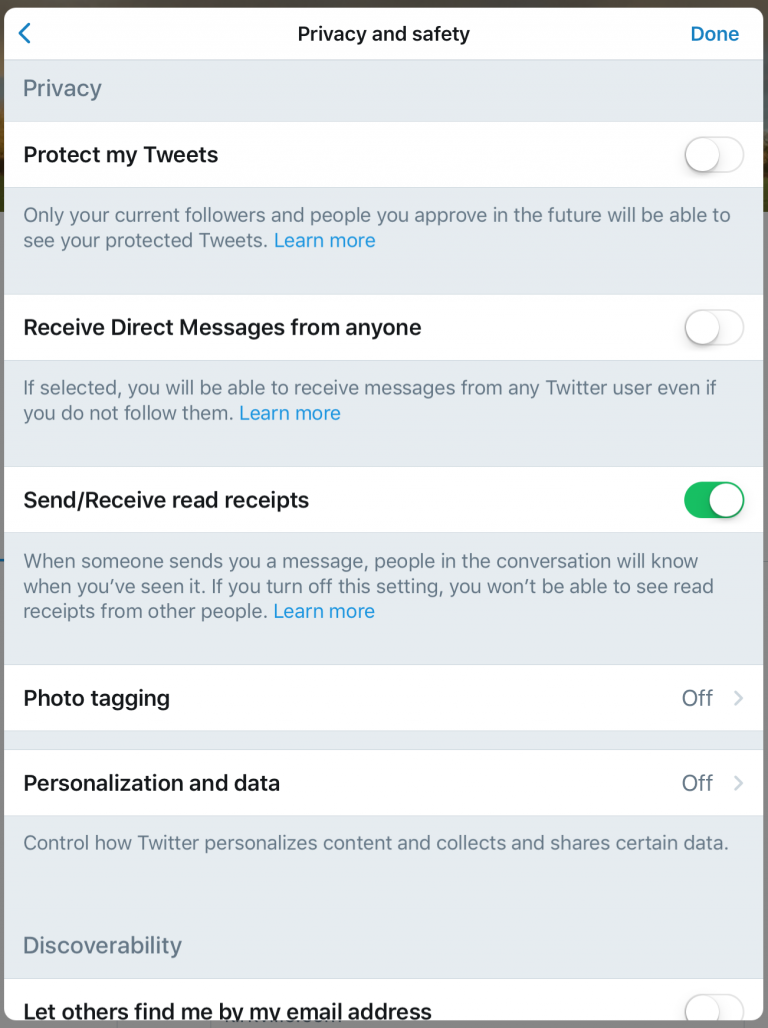Select the Send/Receive read receipts row label
This screenshot has width=768, height=1028.
(x=166, y=500)
